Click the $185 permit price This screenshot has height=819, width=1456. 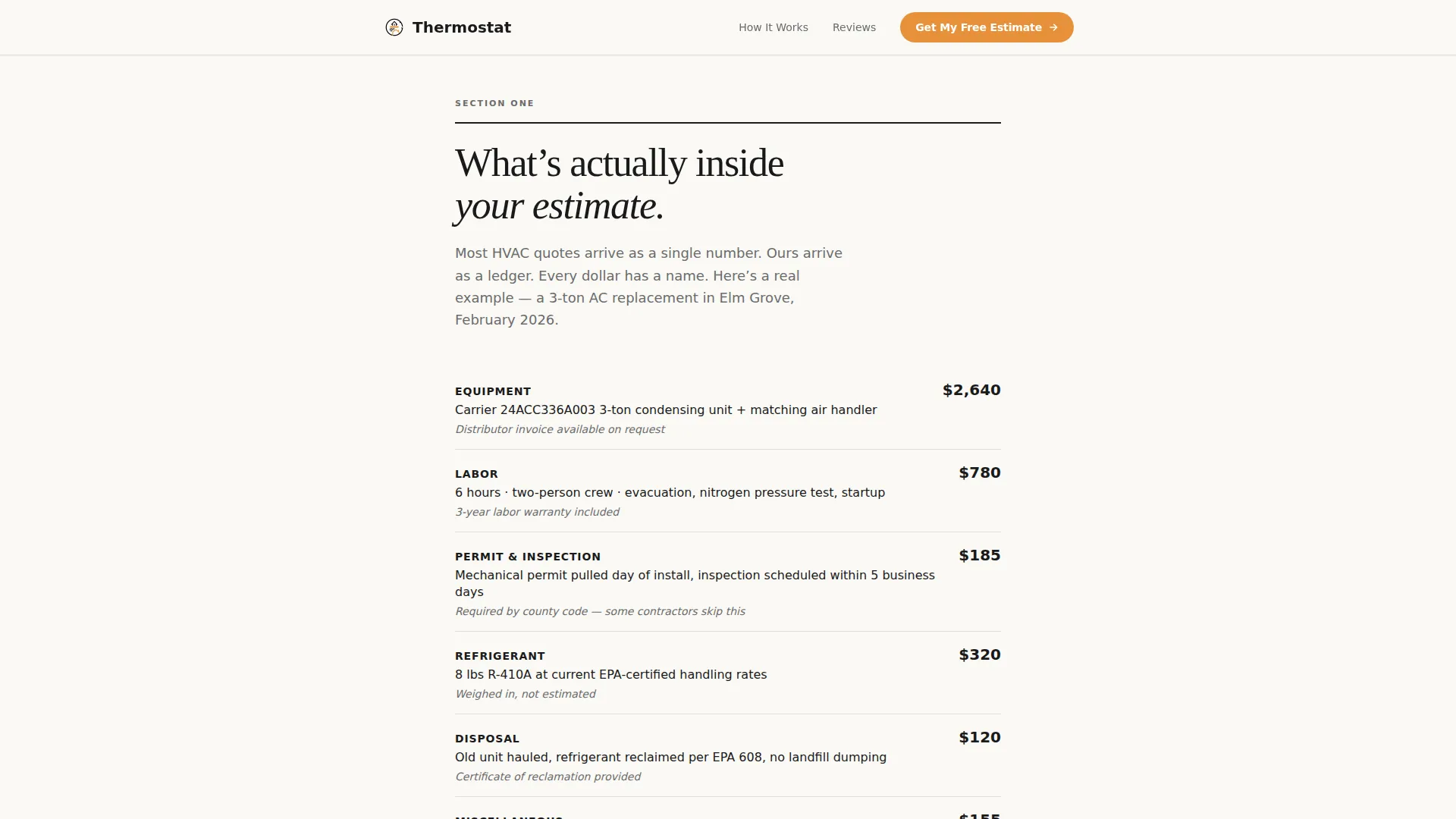[980, 555]
